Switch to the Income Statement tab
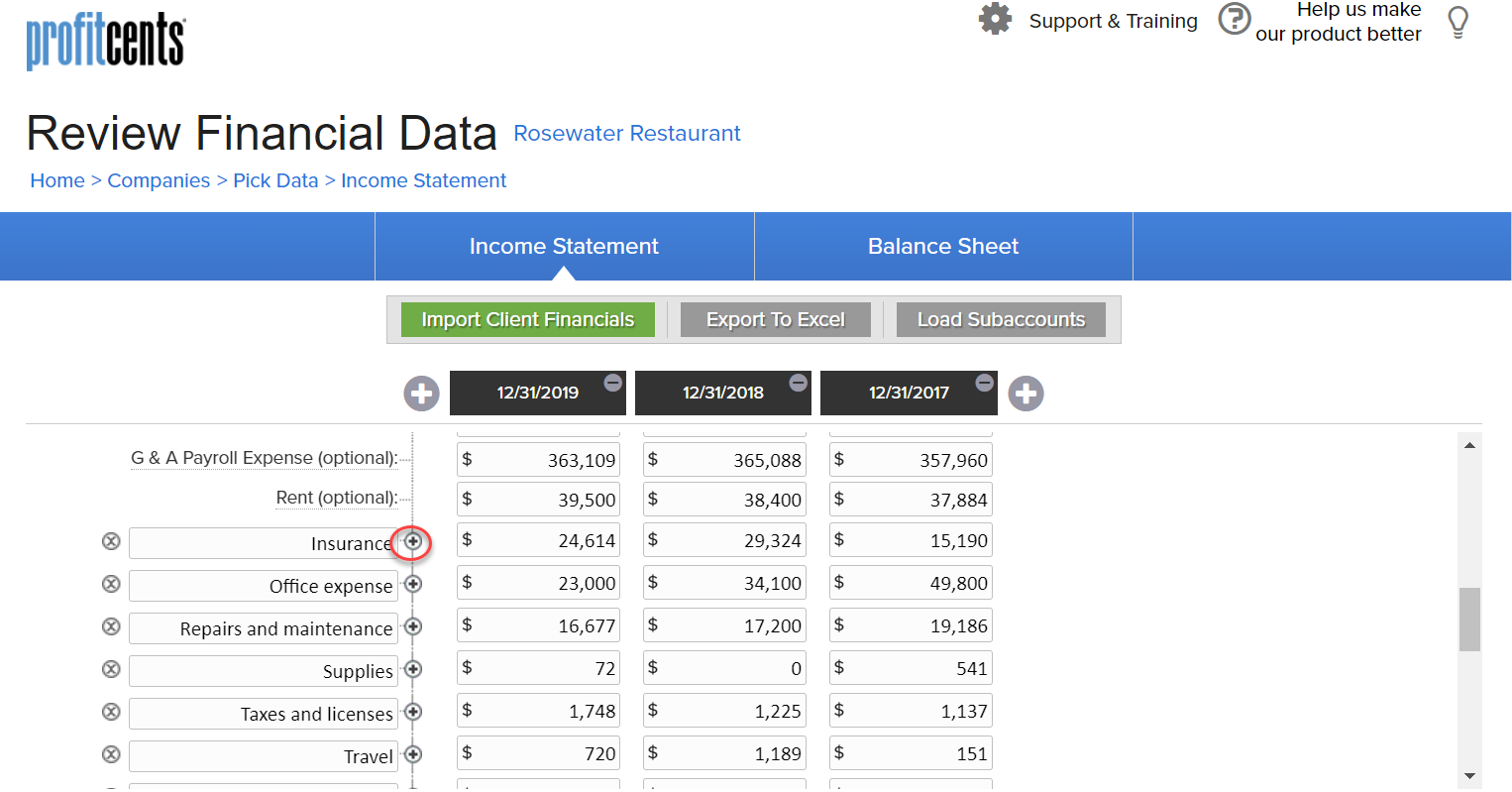 pyautogui.click(x=564, y=246)
